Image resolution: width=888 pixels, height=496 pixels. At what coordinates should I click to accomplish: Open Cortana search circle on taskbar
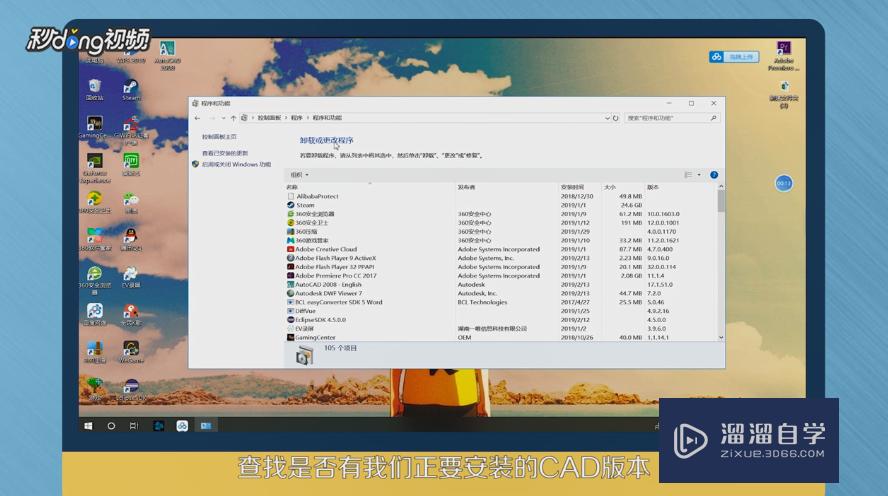click(111, 425)
